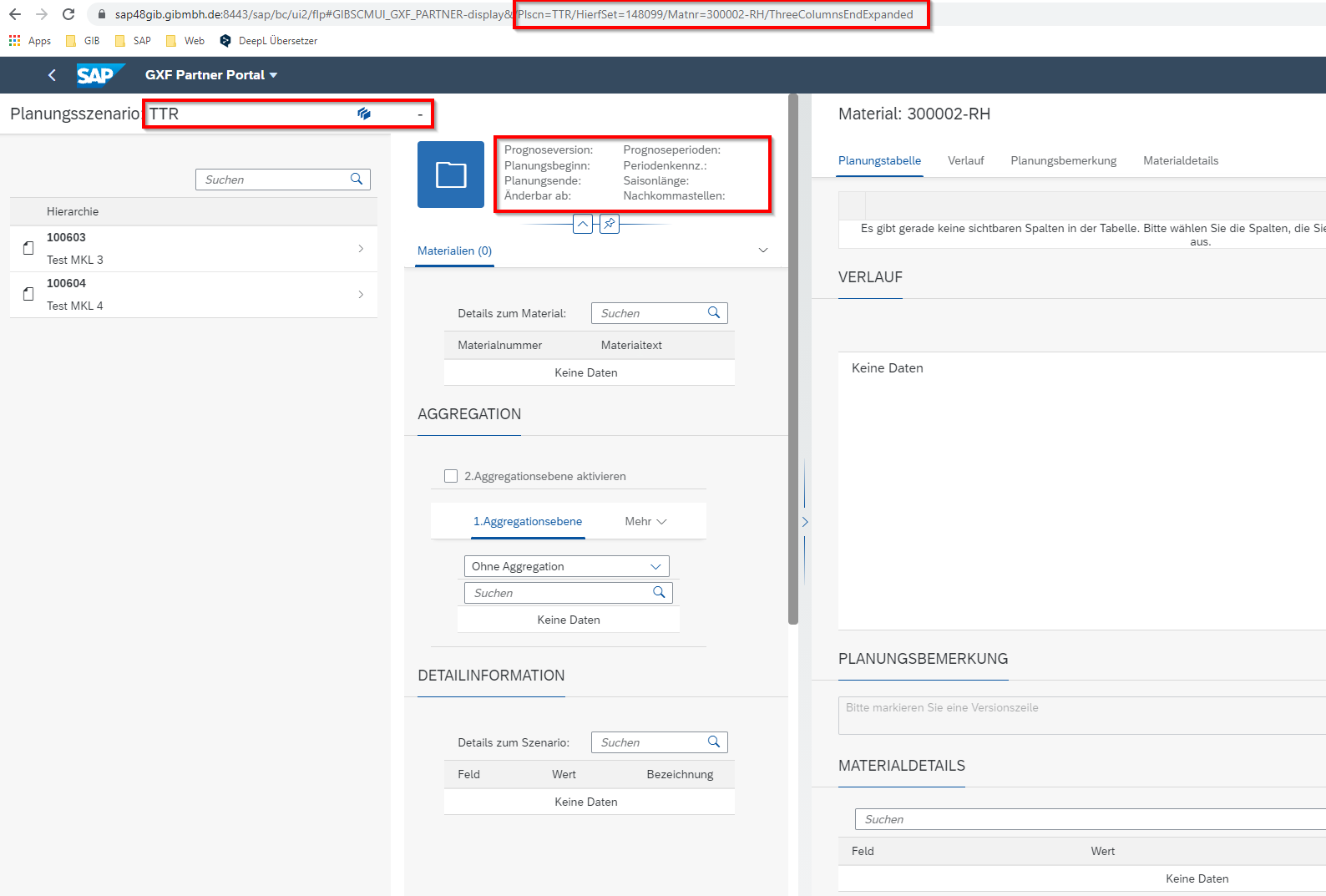Open hierarchy item 100603 Test MKL 3
Image resolution: width=1326 pixels, height=896 pixels.
(x=194, y=249)
